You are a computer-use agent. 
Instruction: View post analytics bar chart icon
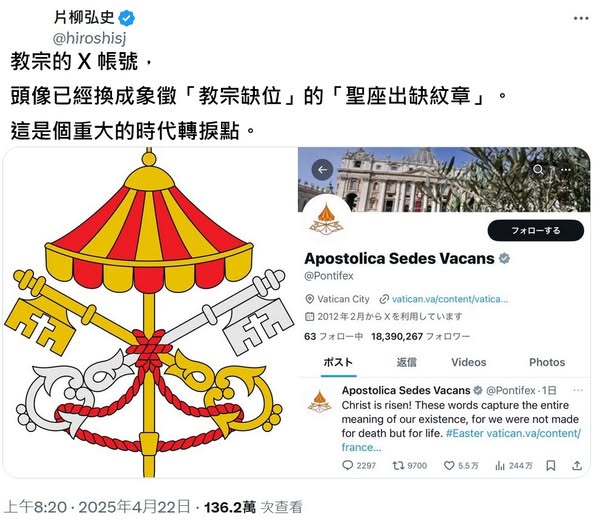click(500, 465)
